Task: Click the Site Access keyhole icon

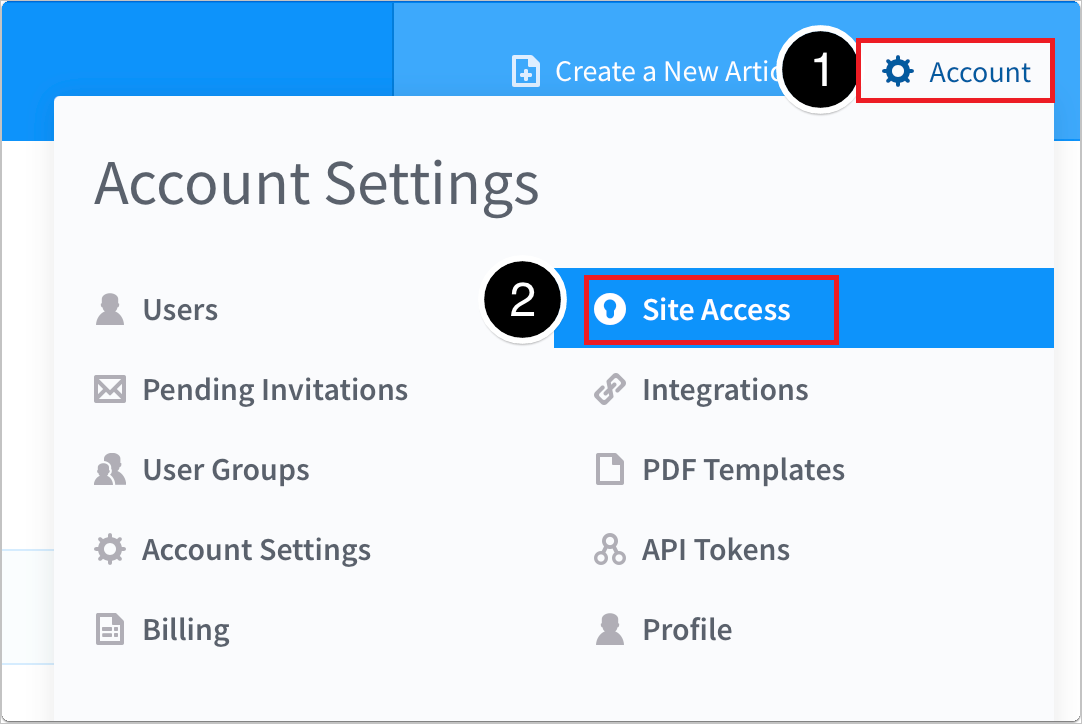Action: tap(610, 309)
